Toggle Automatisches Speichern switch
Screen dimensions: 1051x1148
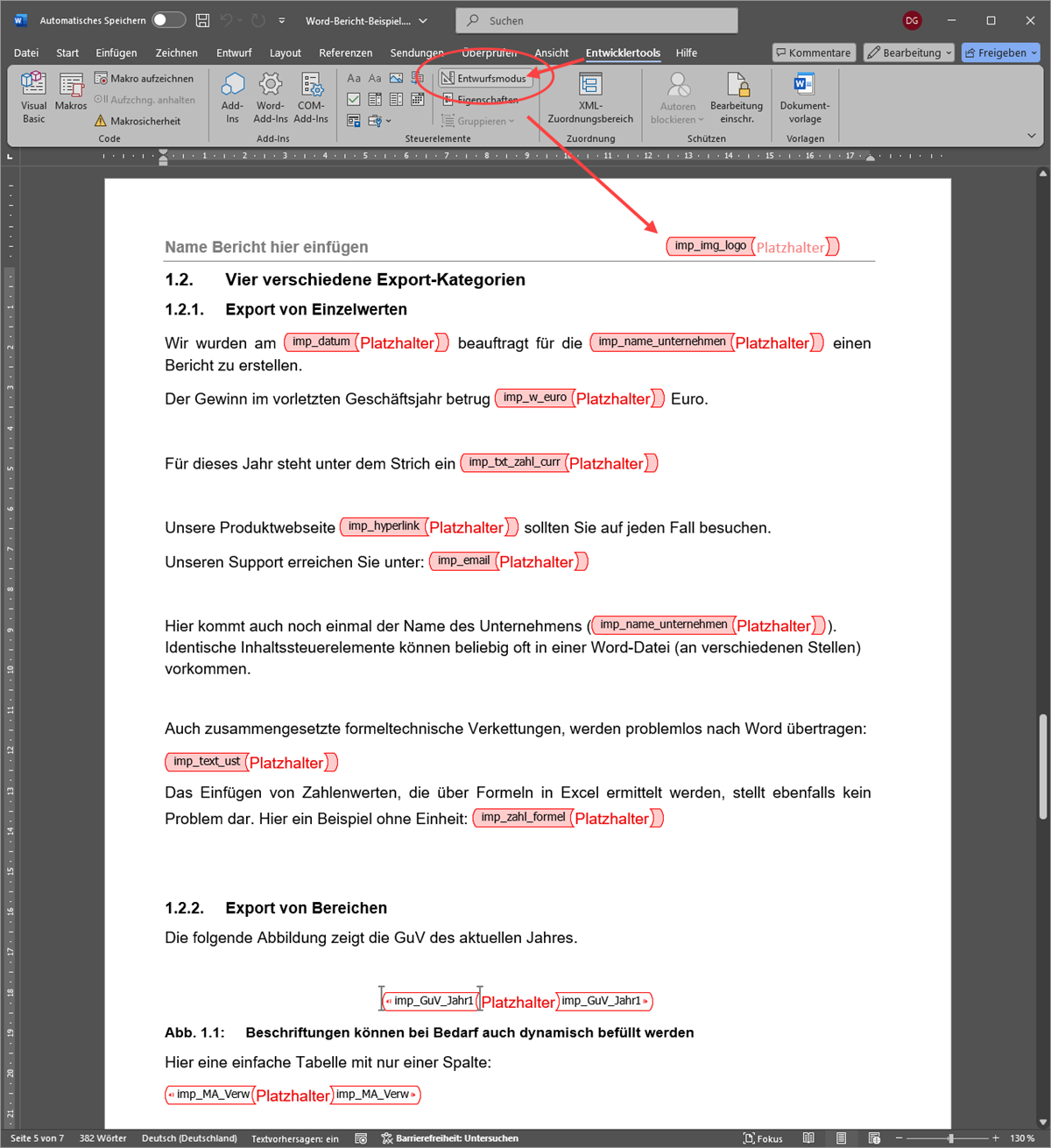click(168, 20)
